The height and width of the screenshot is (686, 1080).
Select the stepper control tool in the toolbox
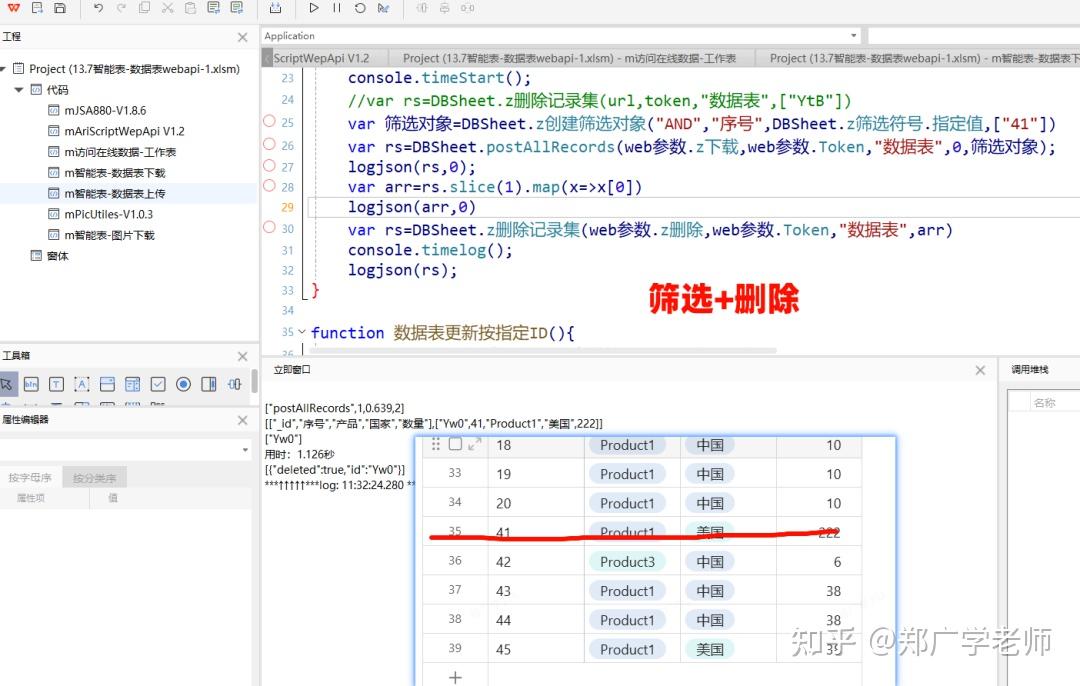(236, 384)
